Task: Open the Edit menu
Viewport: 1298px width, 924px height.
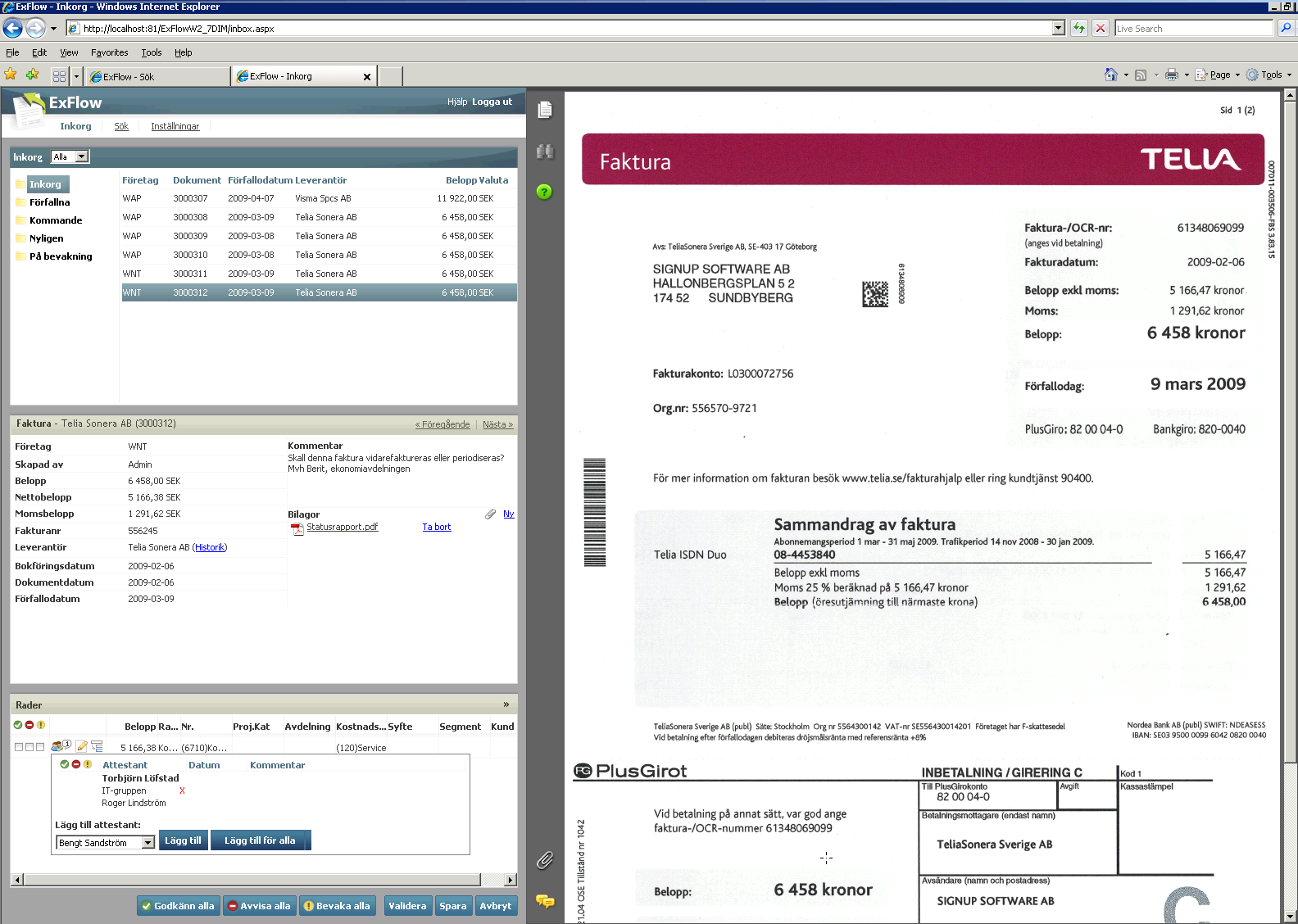Action: (39, 52)
